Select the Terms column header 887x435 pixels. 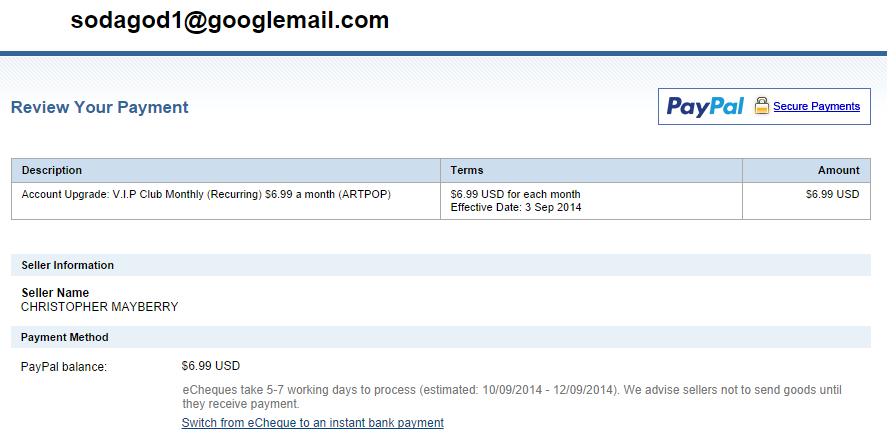point(467,170)
